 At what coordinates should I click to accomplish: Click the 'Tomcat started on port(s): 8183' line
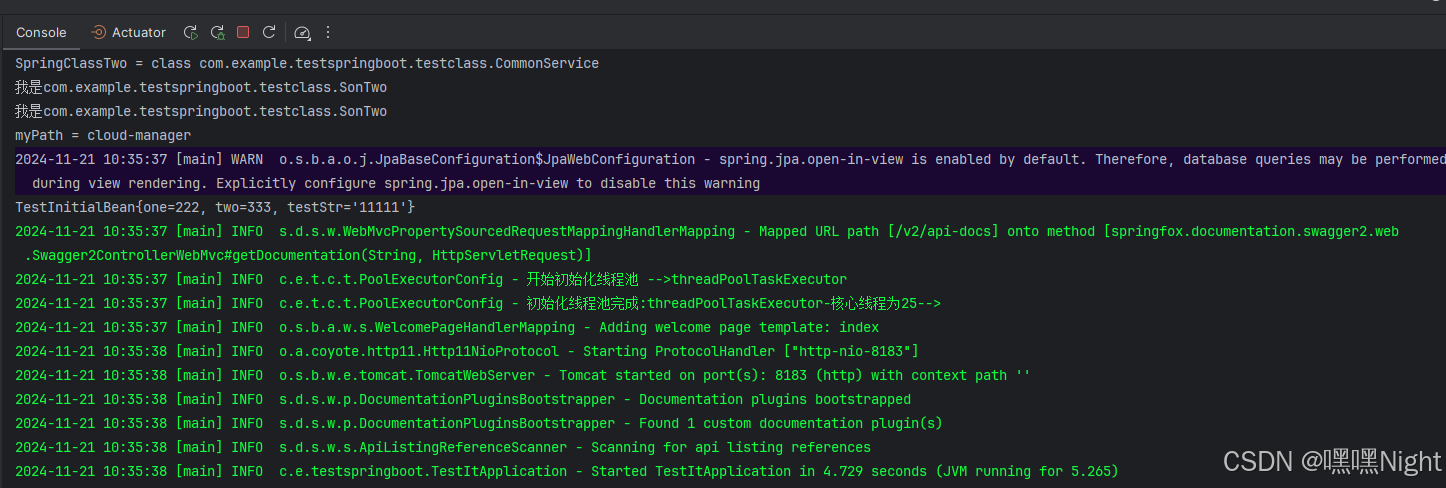tap(523, 375)
